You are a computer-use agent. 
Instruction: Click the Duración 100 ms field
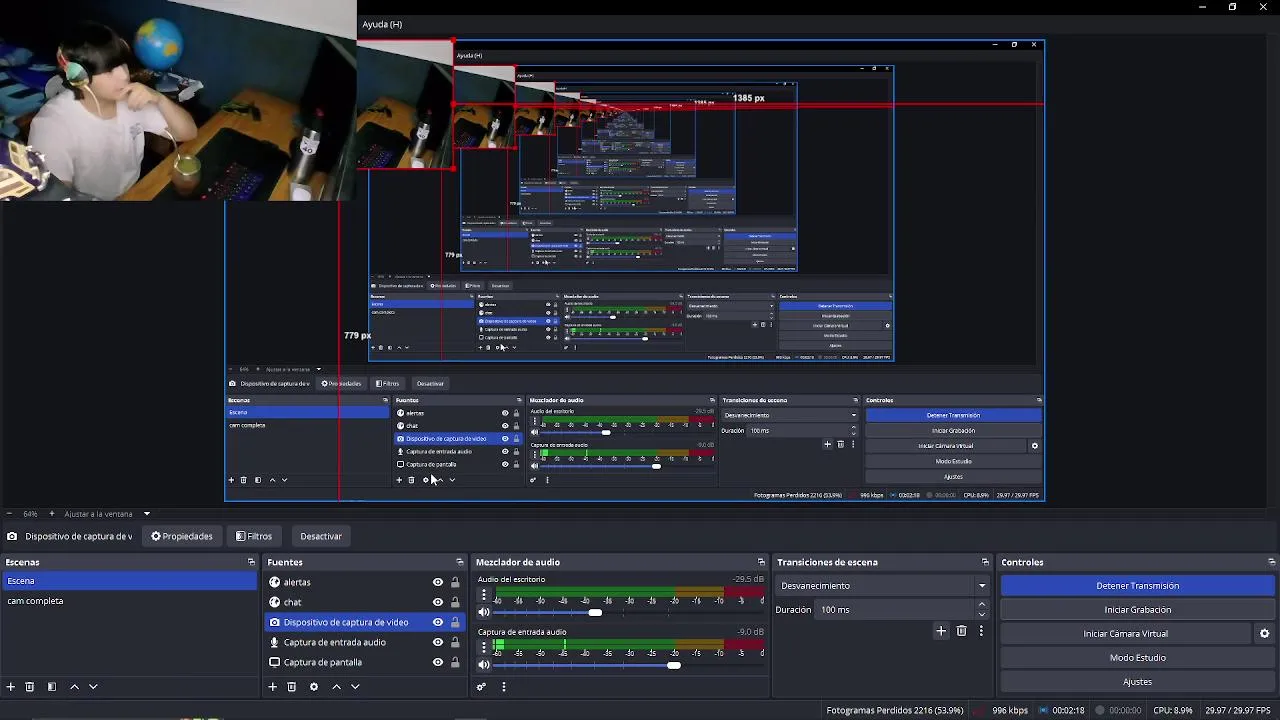pyautogui.click(x=894, y=610)
